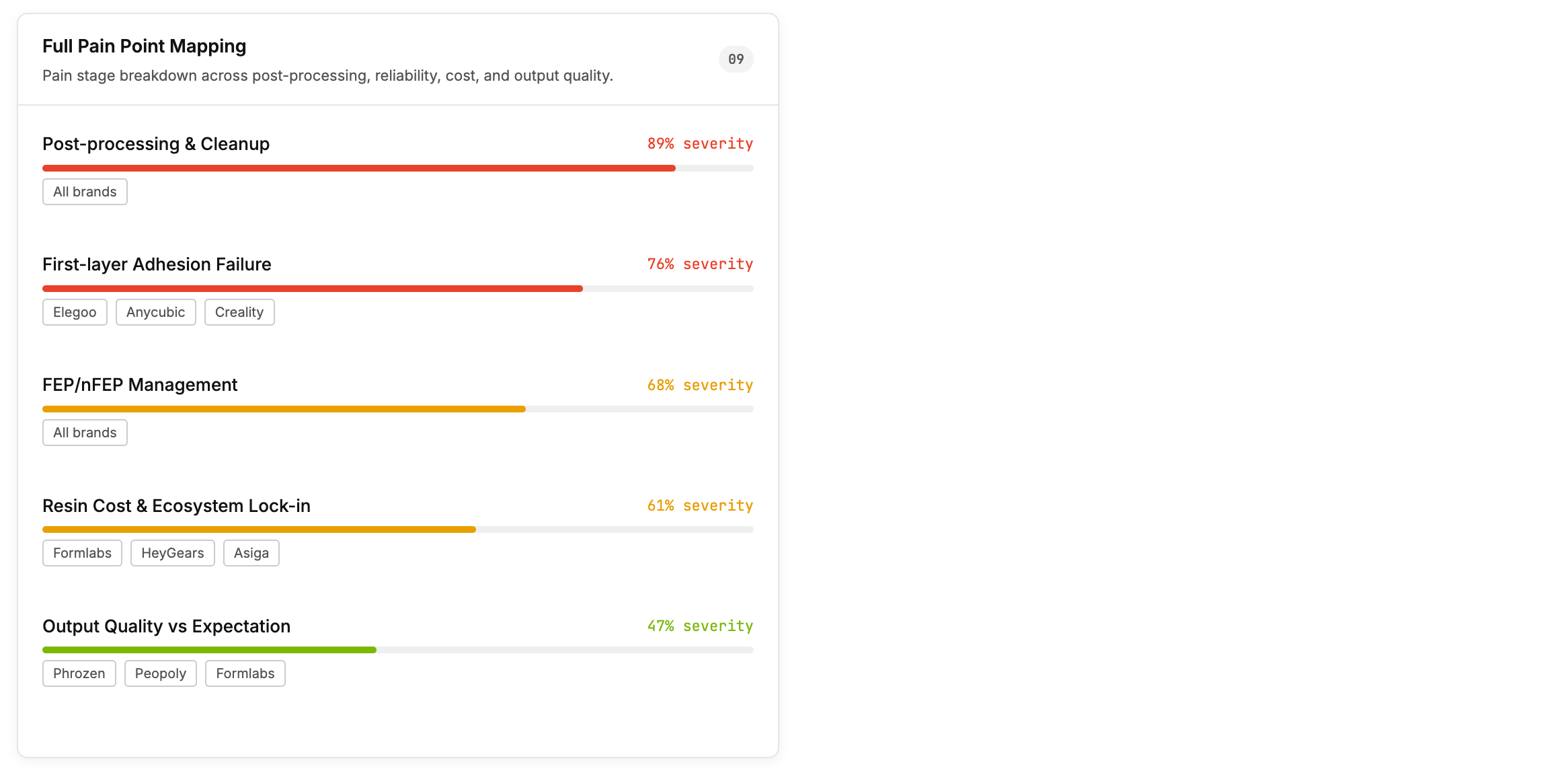Image resolution: width=1568 pixels, height=771 pixels.
Task: Click the First-layer Adhesion severity bar
Action: pyautogui.click(x=313, y=289)
